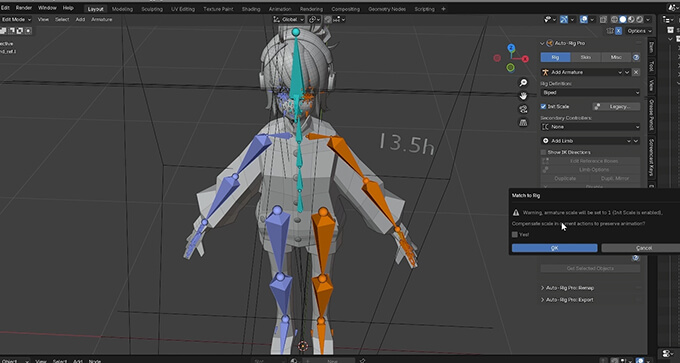Click the outliner display mode icon
This screenshot has width=680, height=363.
point(666,20)
